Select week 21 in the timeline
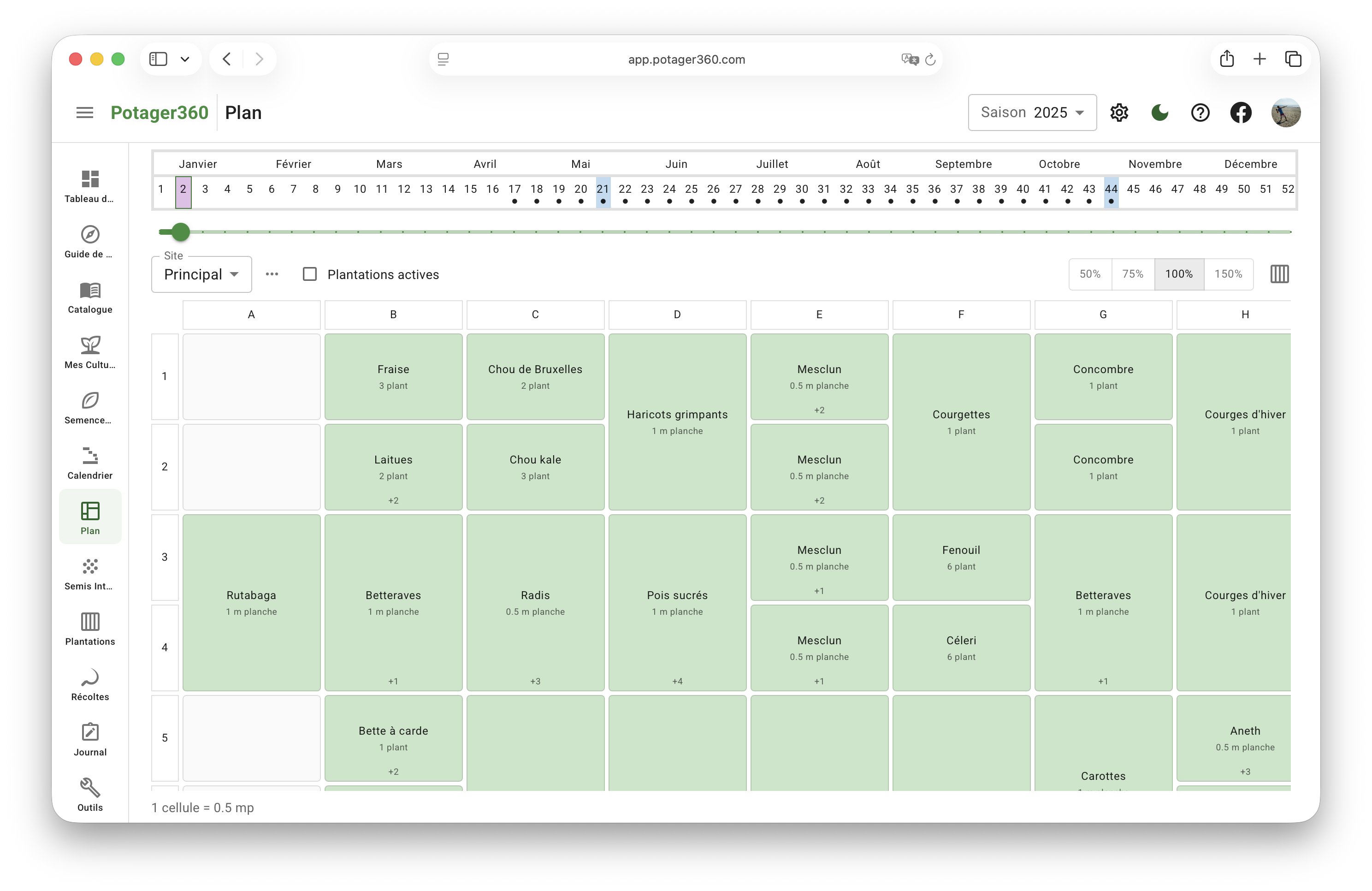Screen dimensions: 1372x891 coord(603,190)
